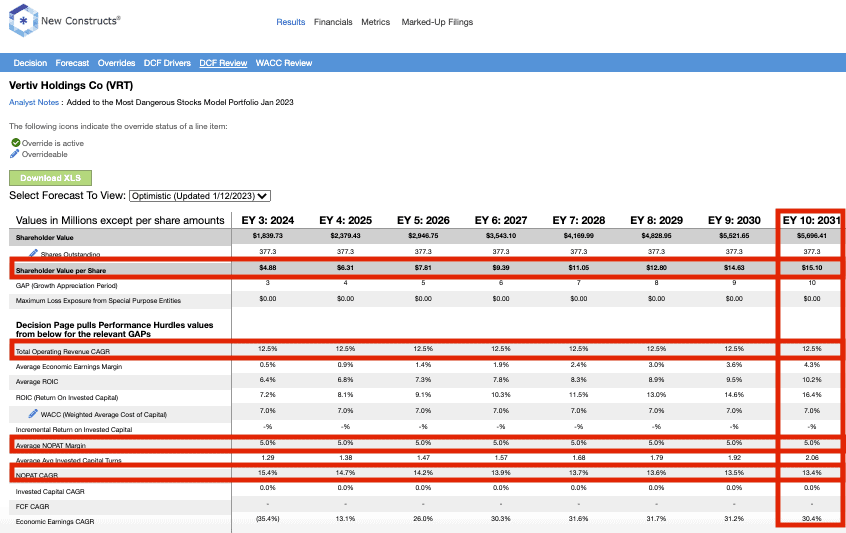Click the $1,839.73 shareholder value cell

[268, 236]
